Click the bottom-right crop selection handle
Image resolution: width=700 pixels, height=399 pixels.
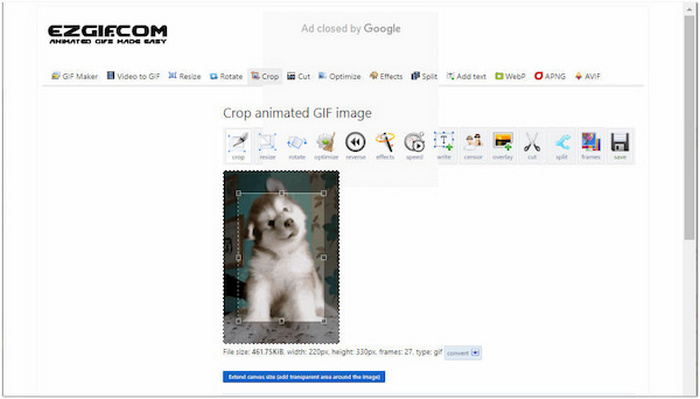(324, 321)
